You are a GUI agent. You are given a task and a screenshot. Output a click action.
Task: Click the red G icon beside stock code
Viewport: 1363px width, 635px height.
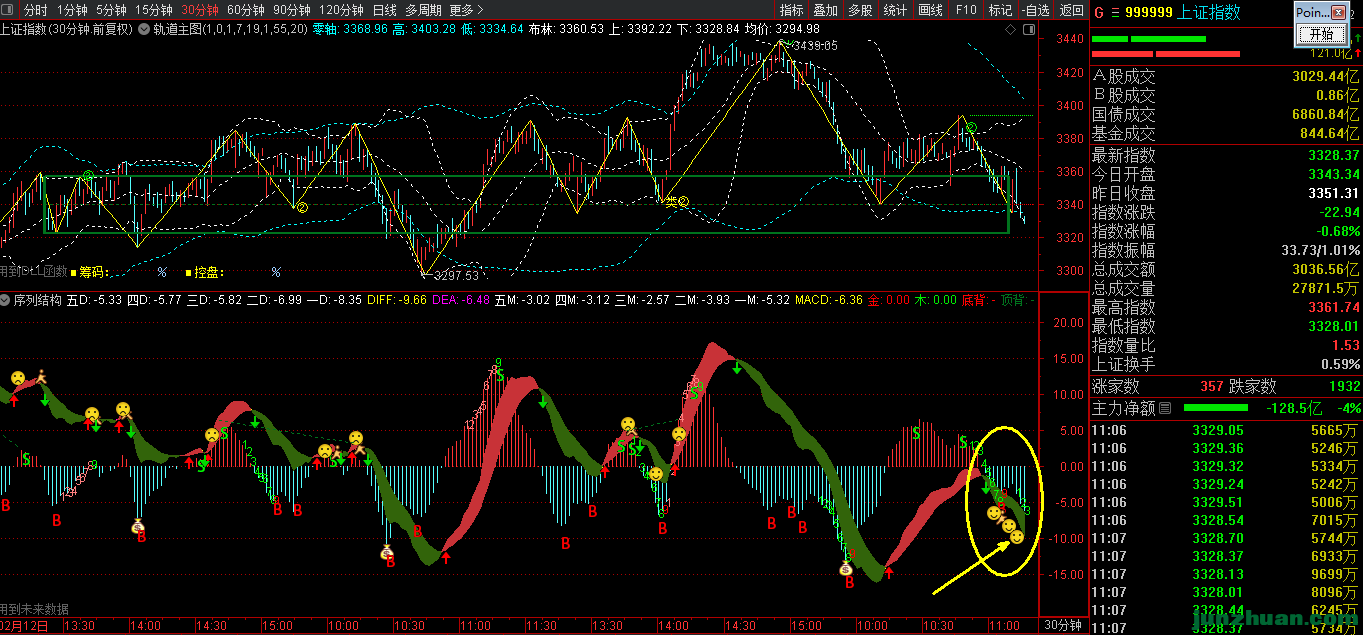tap(1098, 13)
